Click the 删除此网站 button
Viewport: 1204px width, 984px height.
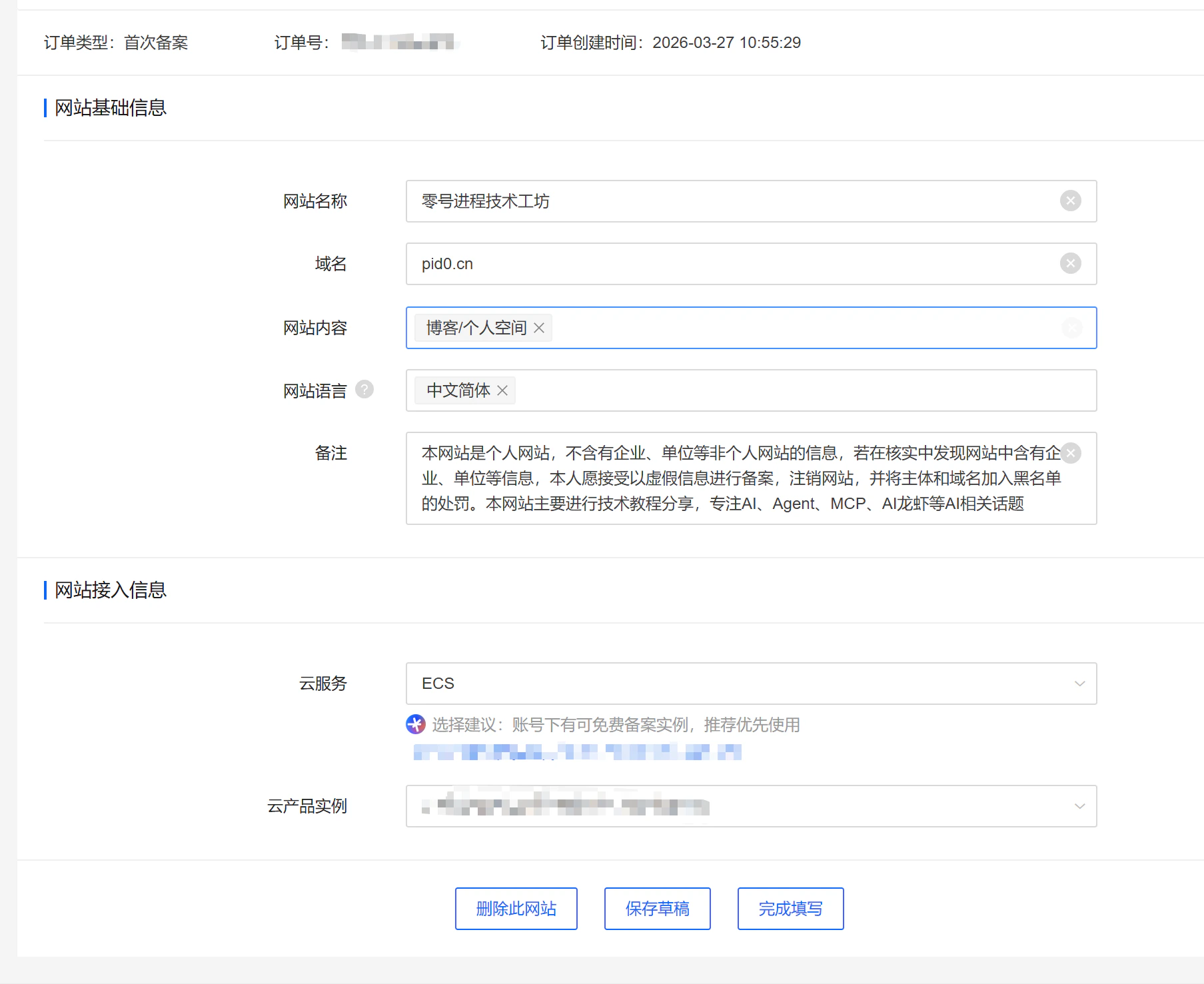[x=516, y=908]
